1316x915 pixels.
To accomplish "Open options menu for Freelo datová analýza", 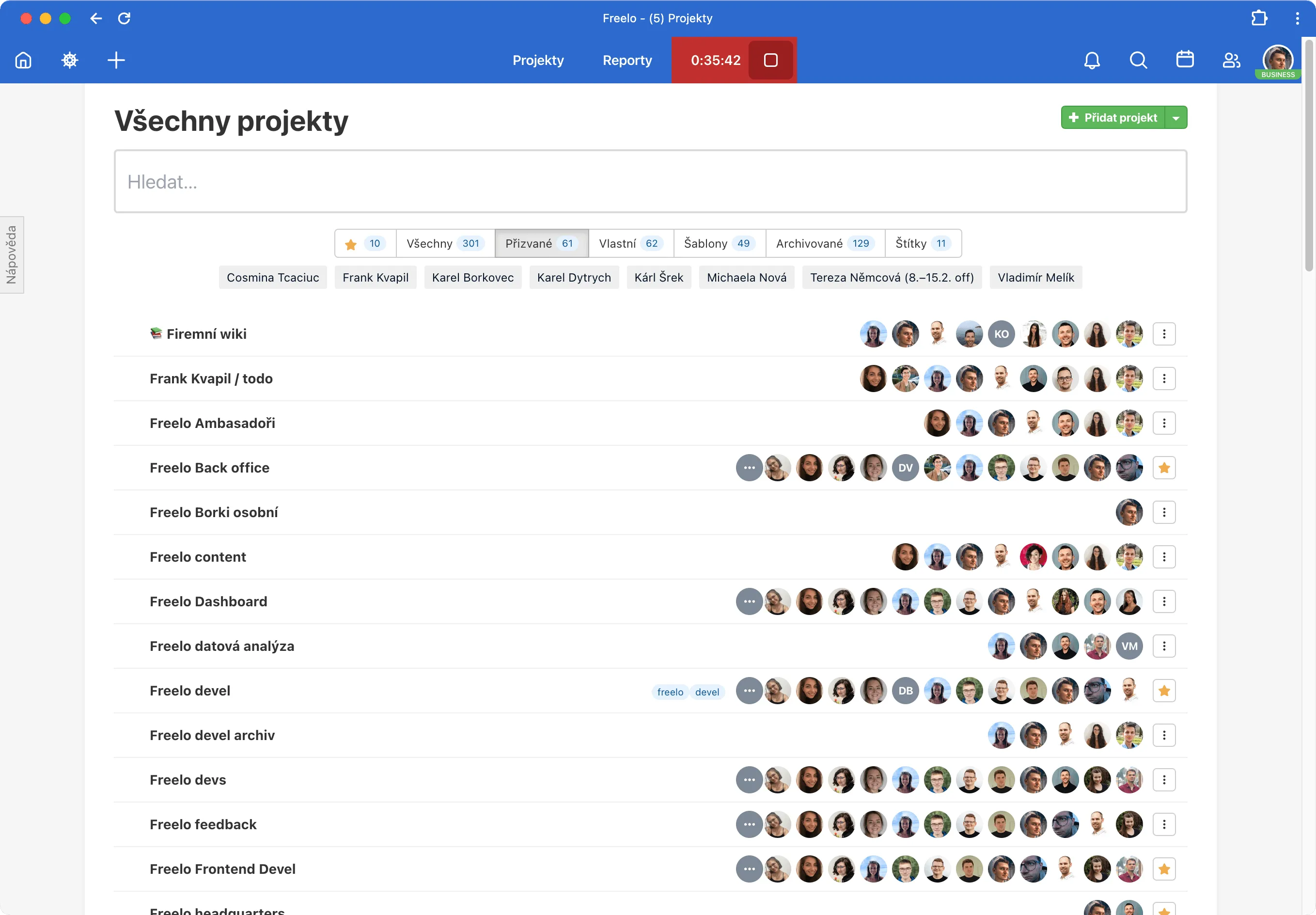I will 1164,646.
